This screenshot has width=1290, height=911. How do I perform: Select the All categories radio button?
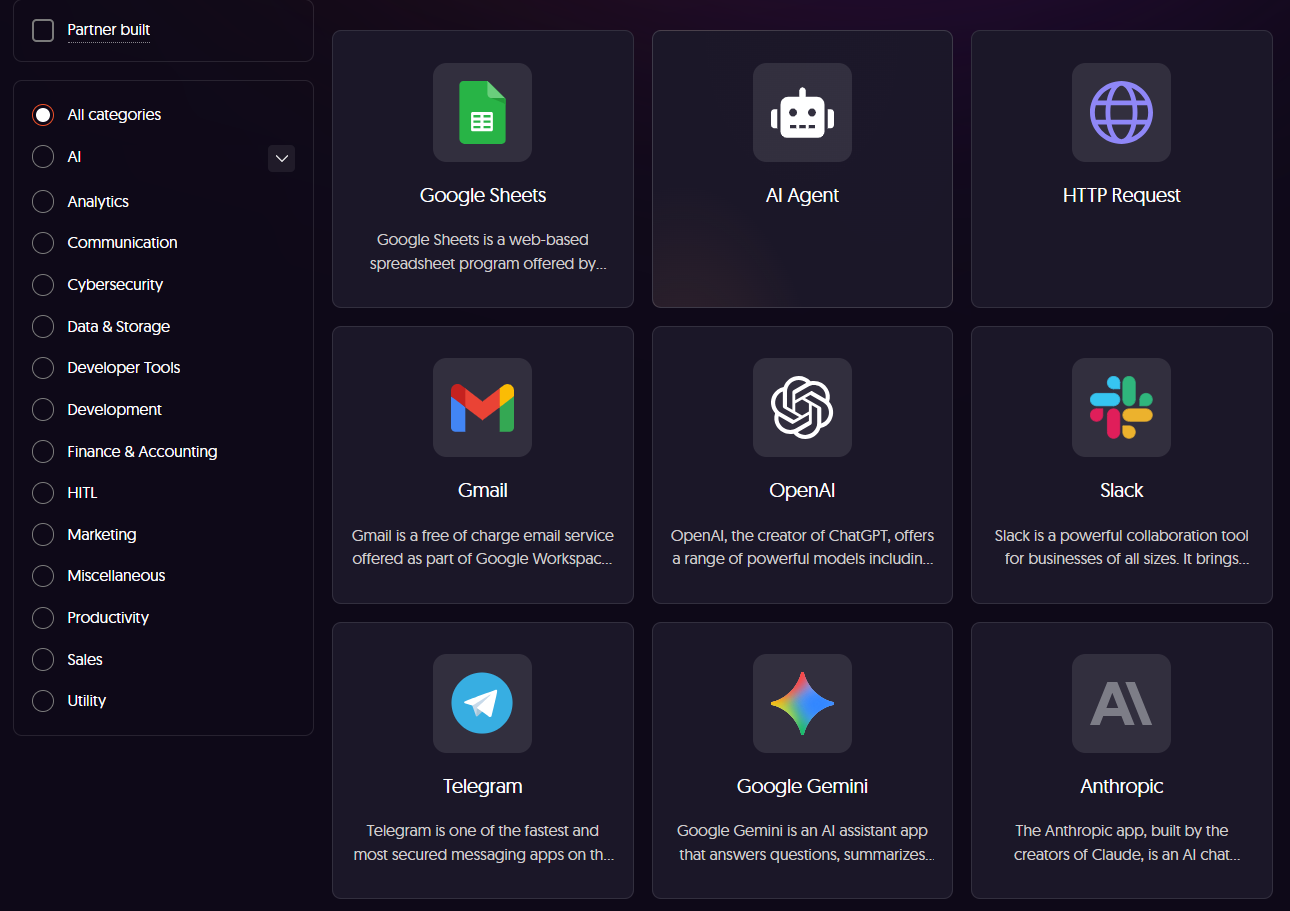(43, 115)
